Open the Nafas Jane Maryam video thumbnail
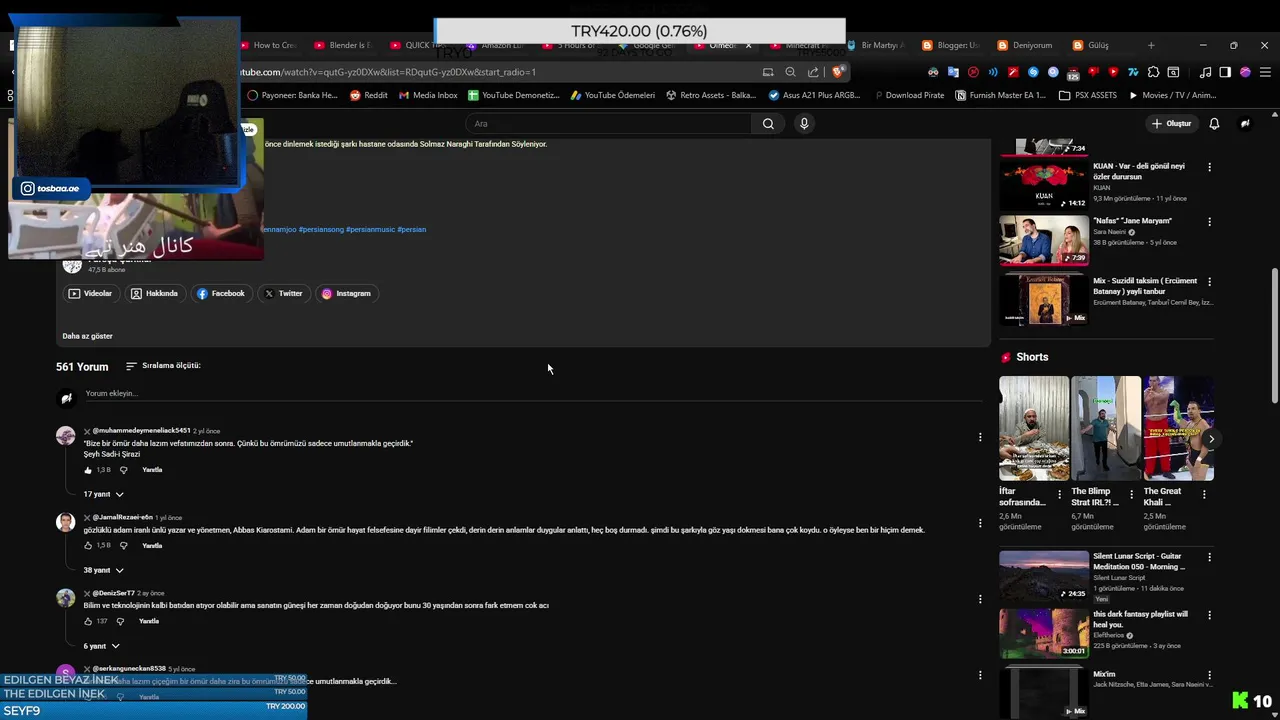This screenshot has height=720, width=1280. [1044, 241]
